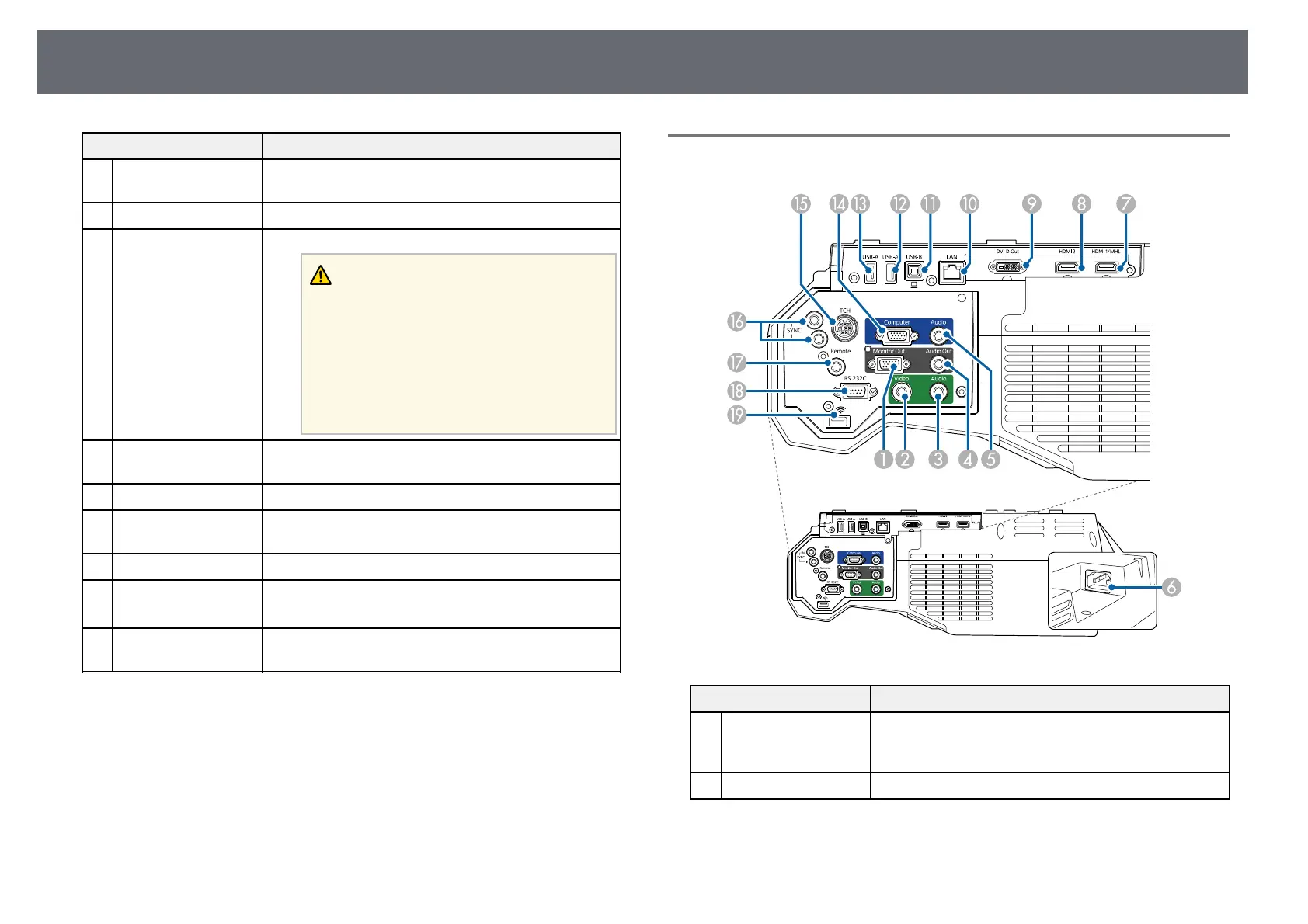Click the Audio jack in blue panel
The image size is (1308, 924).
[940, 336]
